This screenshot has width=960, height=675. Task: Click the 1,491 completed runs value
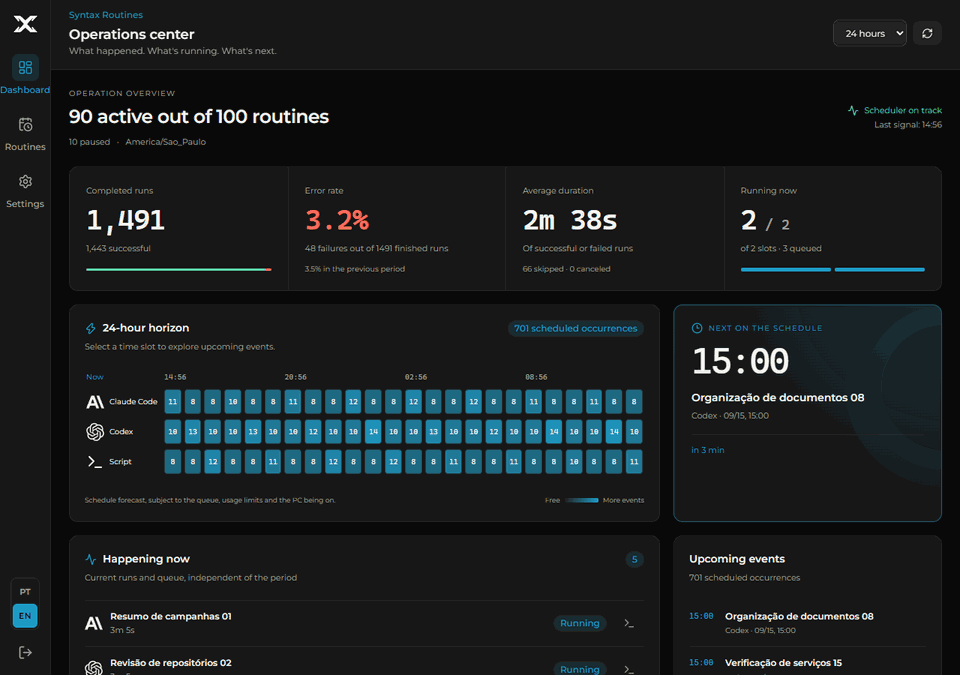click(126, 221)
